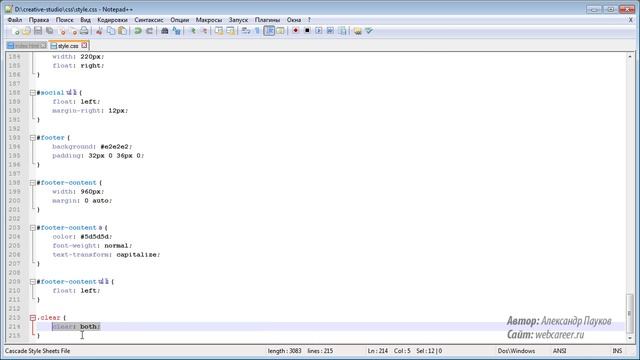Click the 'Dos\Windows' status bar entry
The width and height of the screenshot is (640, 360).
tap(516, 351)
